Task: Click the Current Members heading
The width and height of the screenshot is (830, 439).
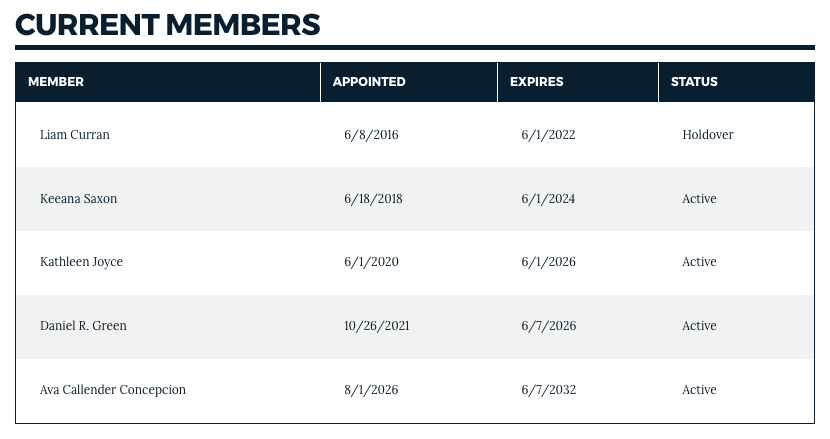Action: pos(168,25)
